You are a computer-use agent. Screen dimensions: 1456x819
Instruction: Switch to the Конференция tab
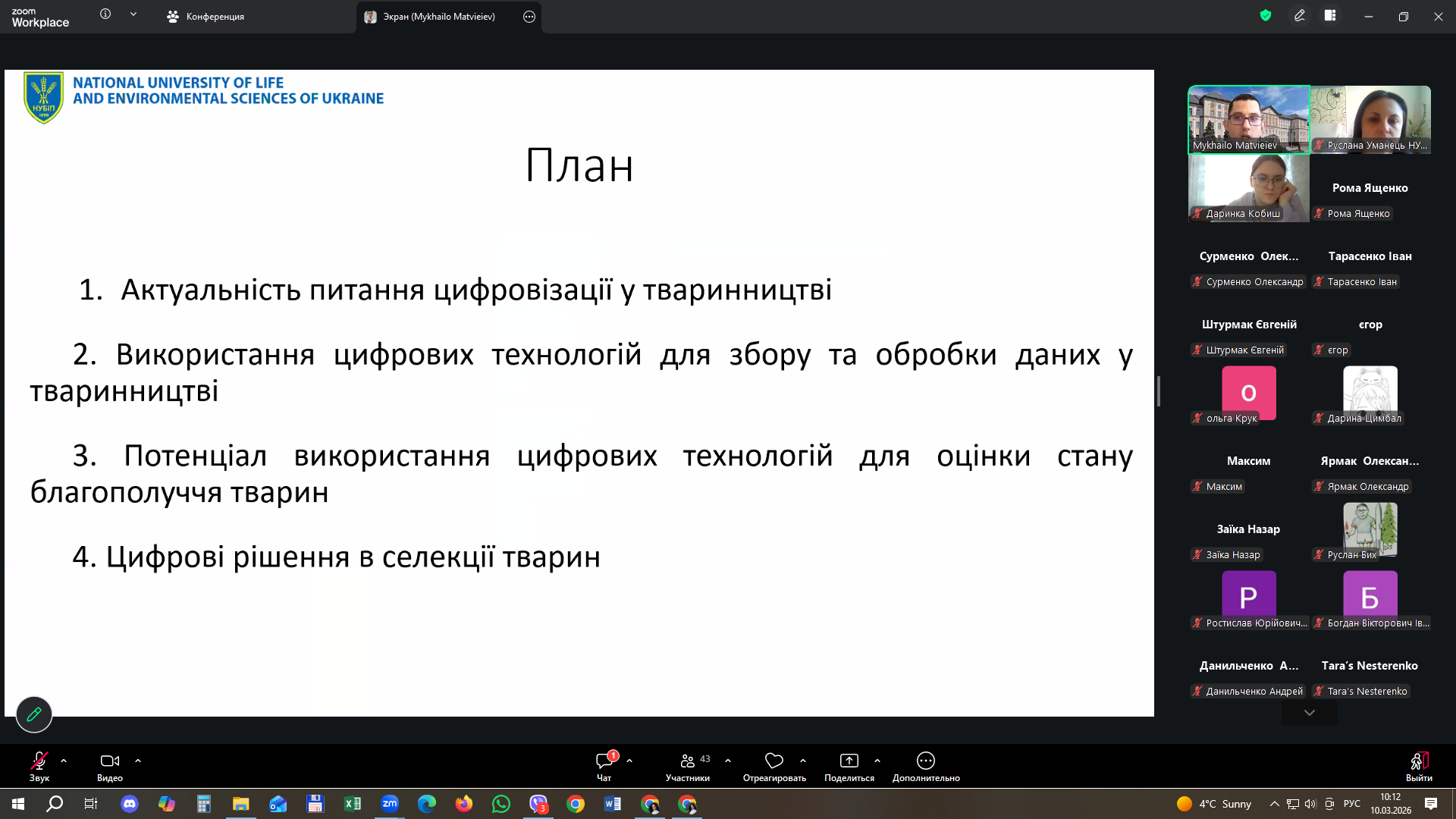(x=206, y=17)
